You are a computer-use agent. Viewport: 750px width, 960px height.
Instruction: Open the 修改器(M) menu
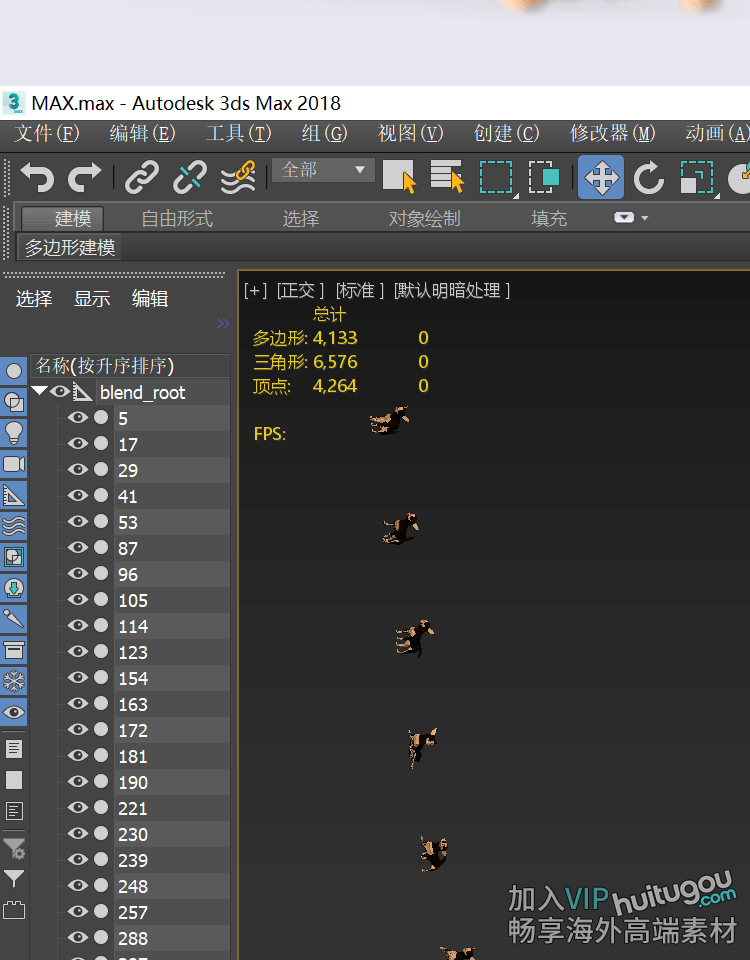pyautogui.click(x=612, y=133)
